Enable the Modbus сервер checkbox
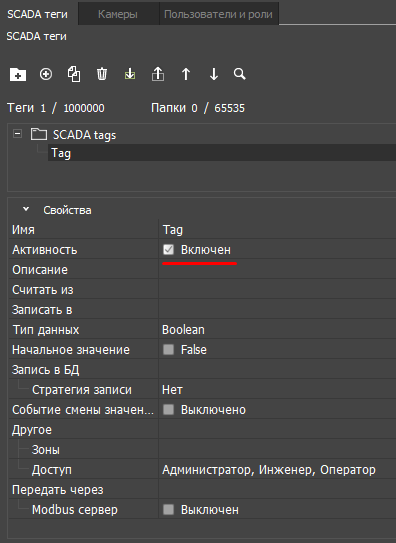The image size is (396, 543). (x=168, y=509)
